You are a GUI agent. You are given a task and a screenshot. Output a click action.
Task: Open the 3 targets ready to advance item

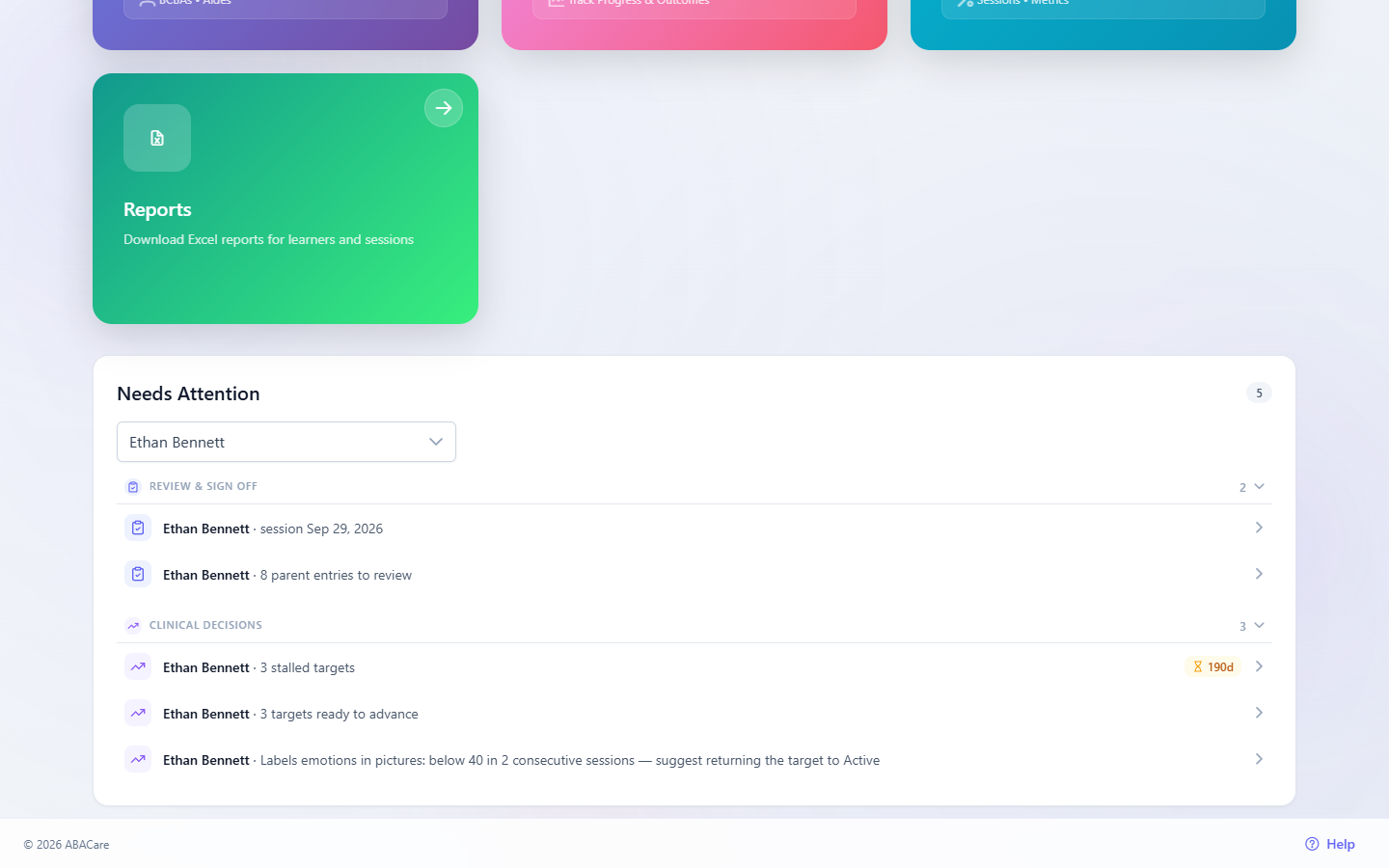coord(694,714)
